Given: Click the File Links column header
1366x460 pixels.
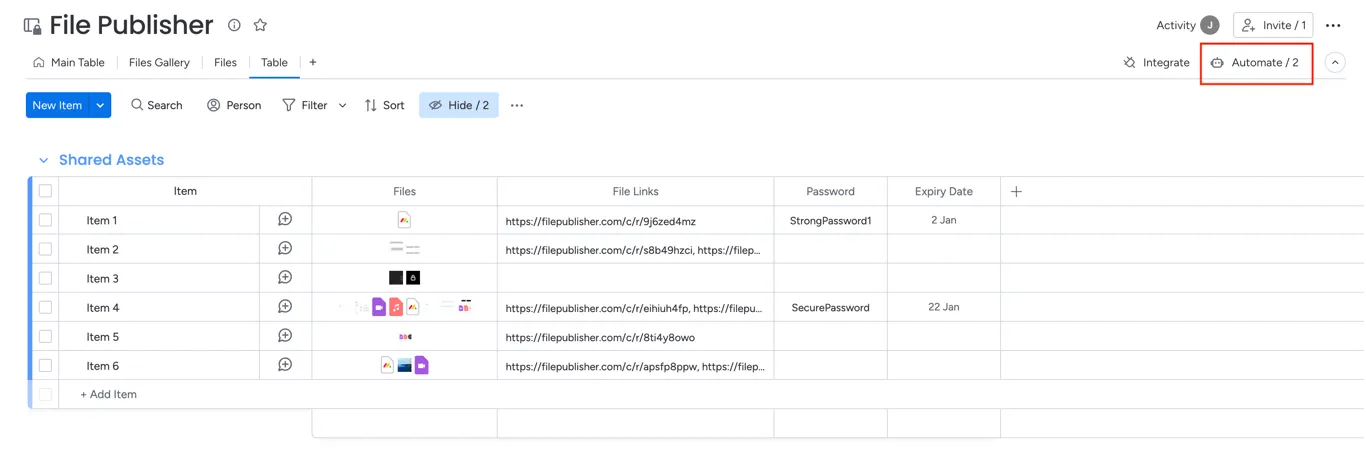Looking at the screenshot, I should [635, 191].
